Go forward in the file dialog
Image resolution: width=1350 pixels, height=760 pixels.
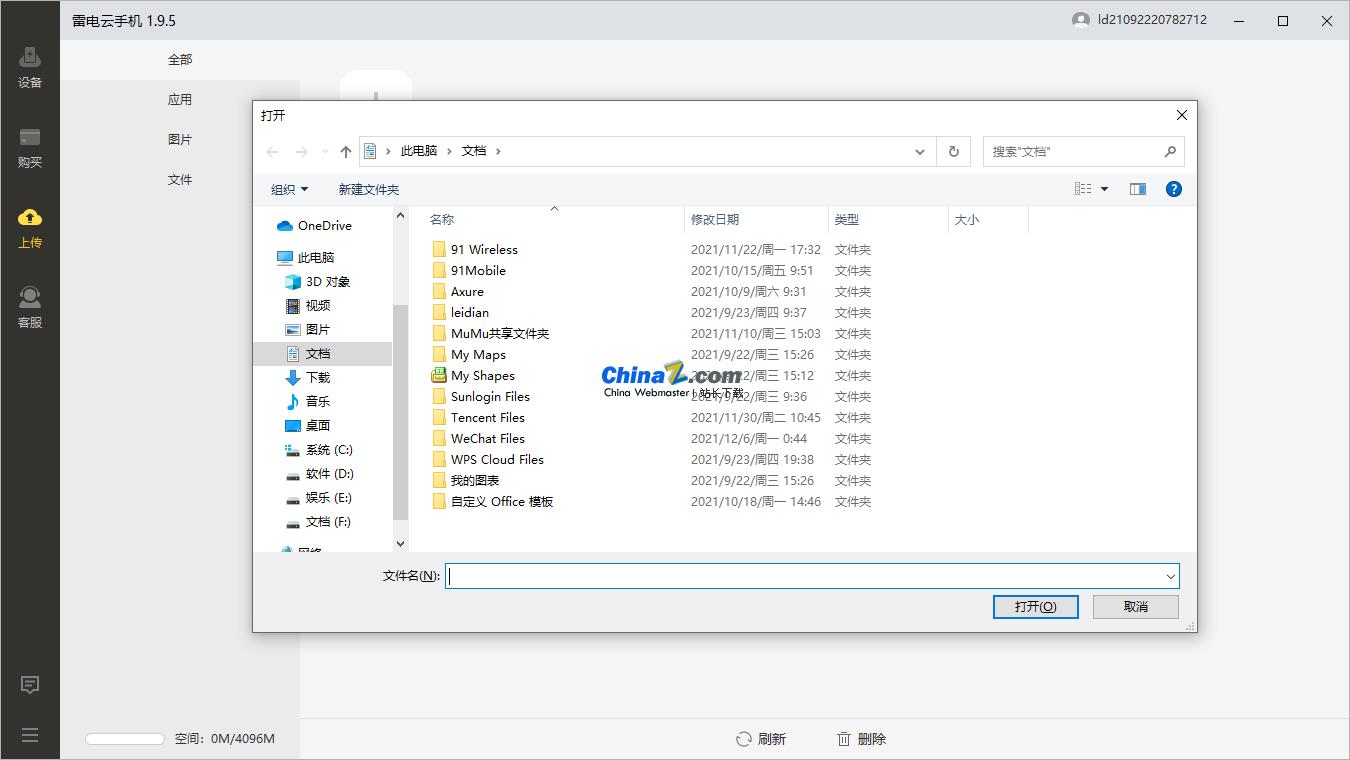[x=301, y=152]
